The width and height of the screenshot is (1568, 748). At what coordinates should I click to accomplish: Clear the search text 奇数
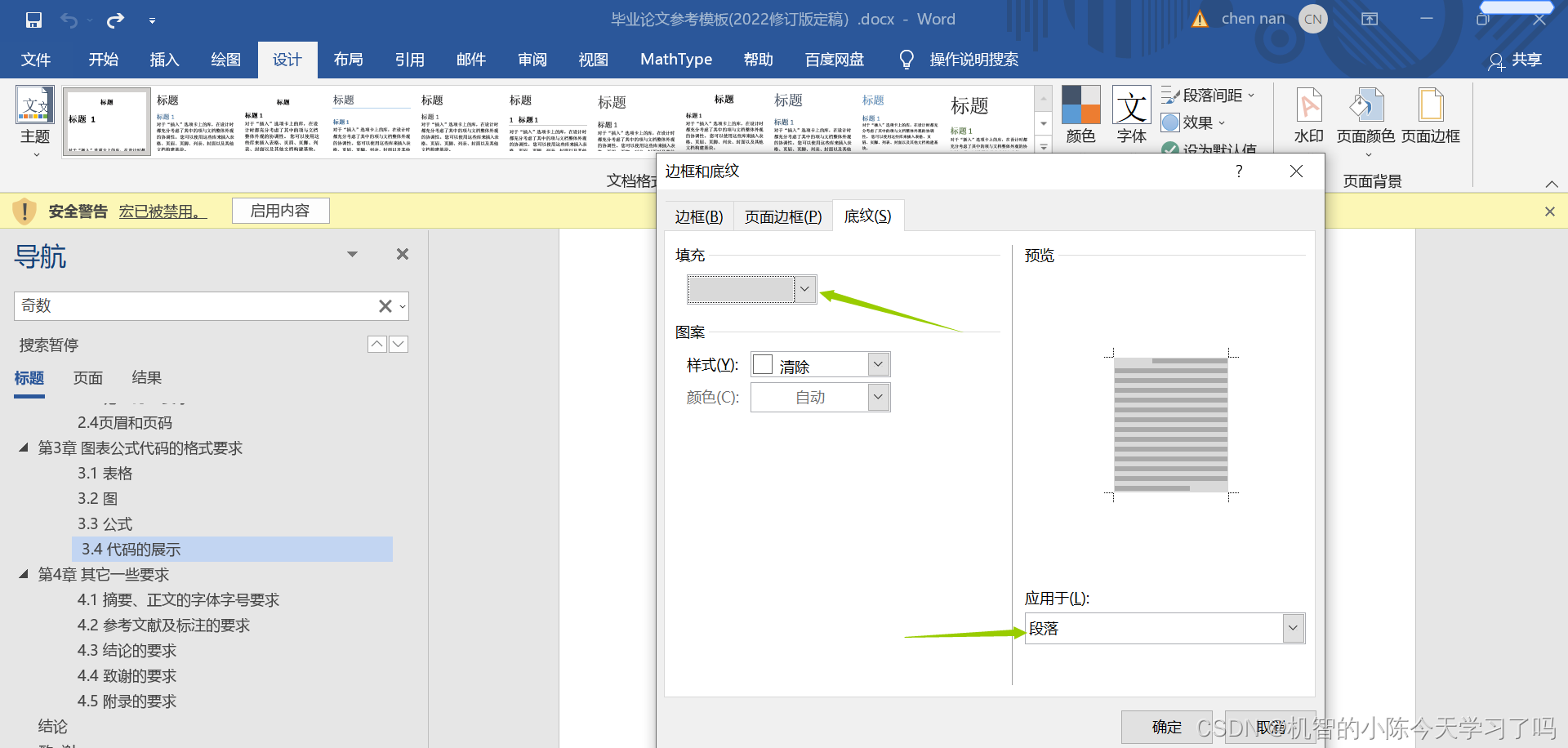pyautogui.click(x=385, y=306)
